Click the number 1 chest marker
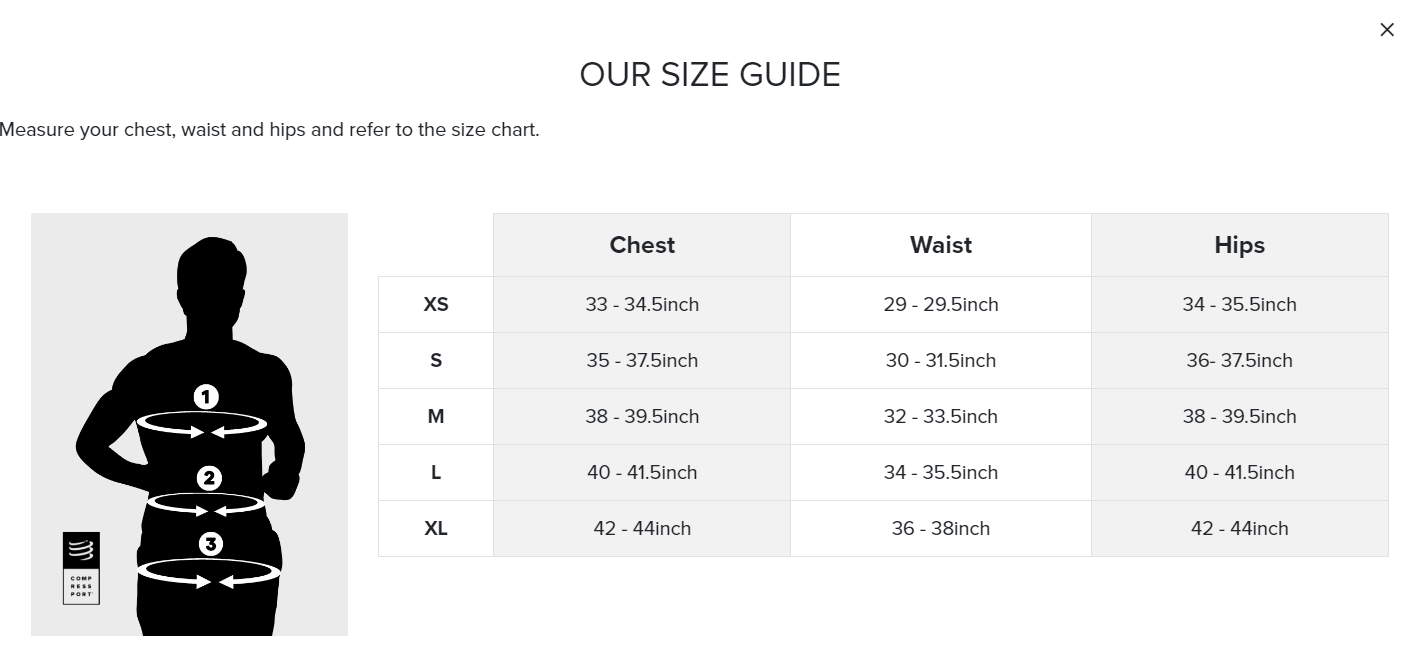The width and height of the screenshot is (1403, 671). click(206, 397)
